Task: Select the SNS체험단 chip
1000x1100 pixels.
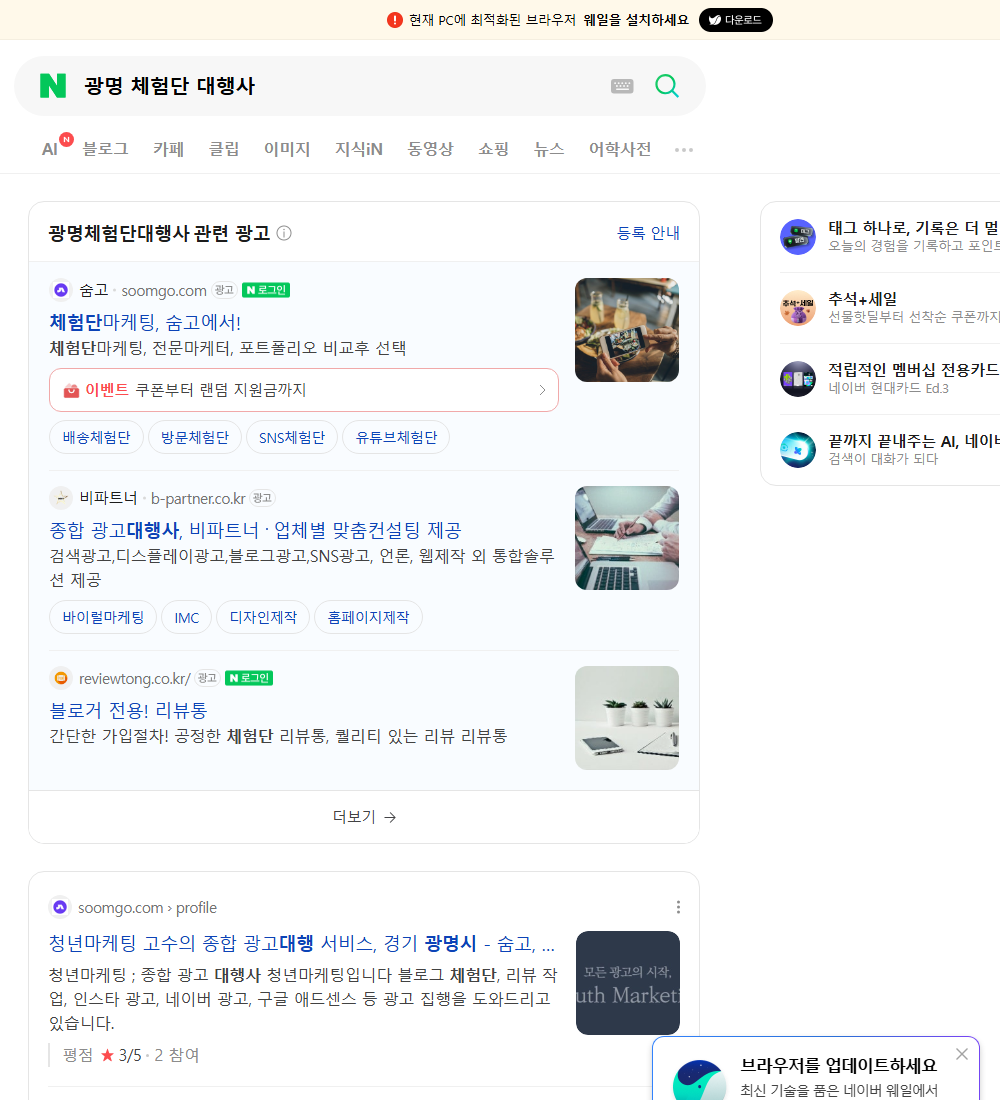Action: pyautogui.click(x=292, y=438)
